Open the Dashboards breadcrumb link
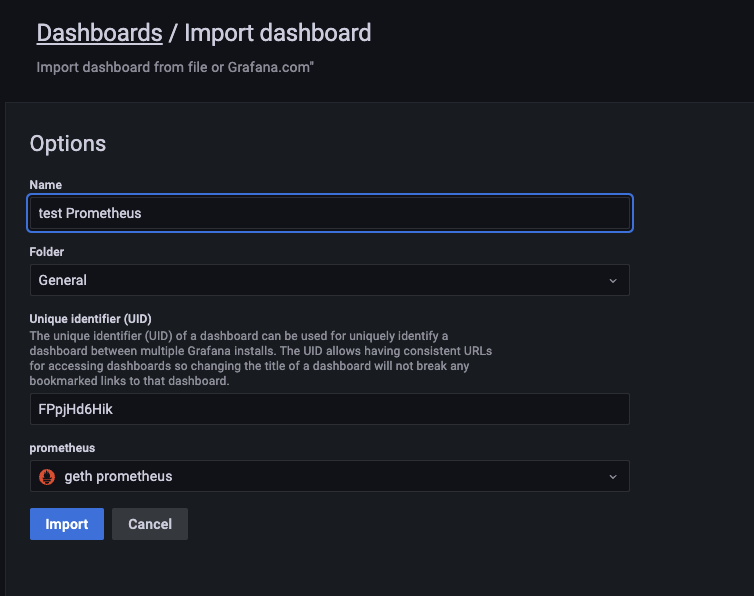Screen dimensions: 754x596 click(100, 33)
